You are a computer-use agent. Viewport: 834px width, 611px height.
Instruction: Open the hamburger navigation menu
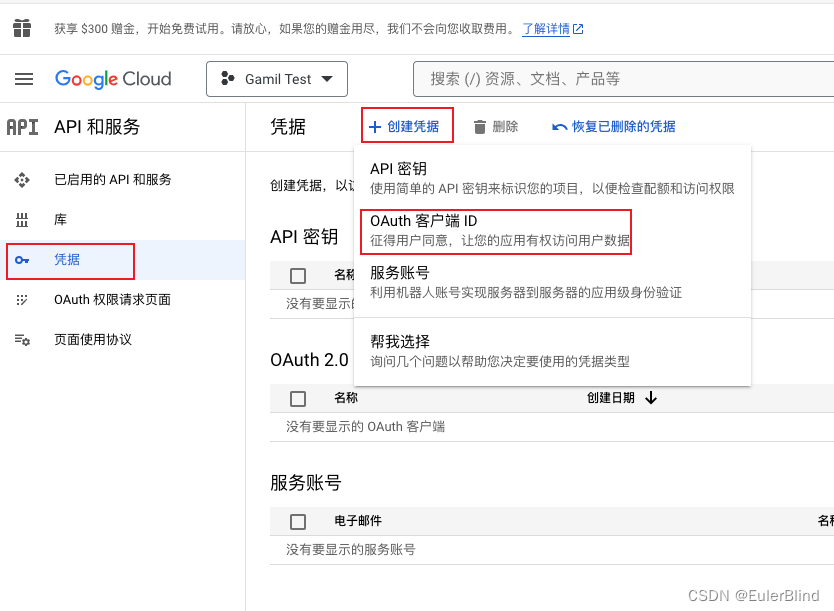[24, 79]
